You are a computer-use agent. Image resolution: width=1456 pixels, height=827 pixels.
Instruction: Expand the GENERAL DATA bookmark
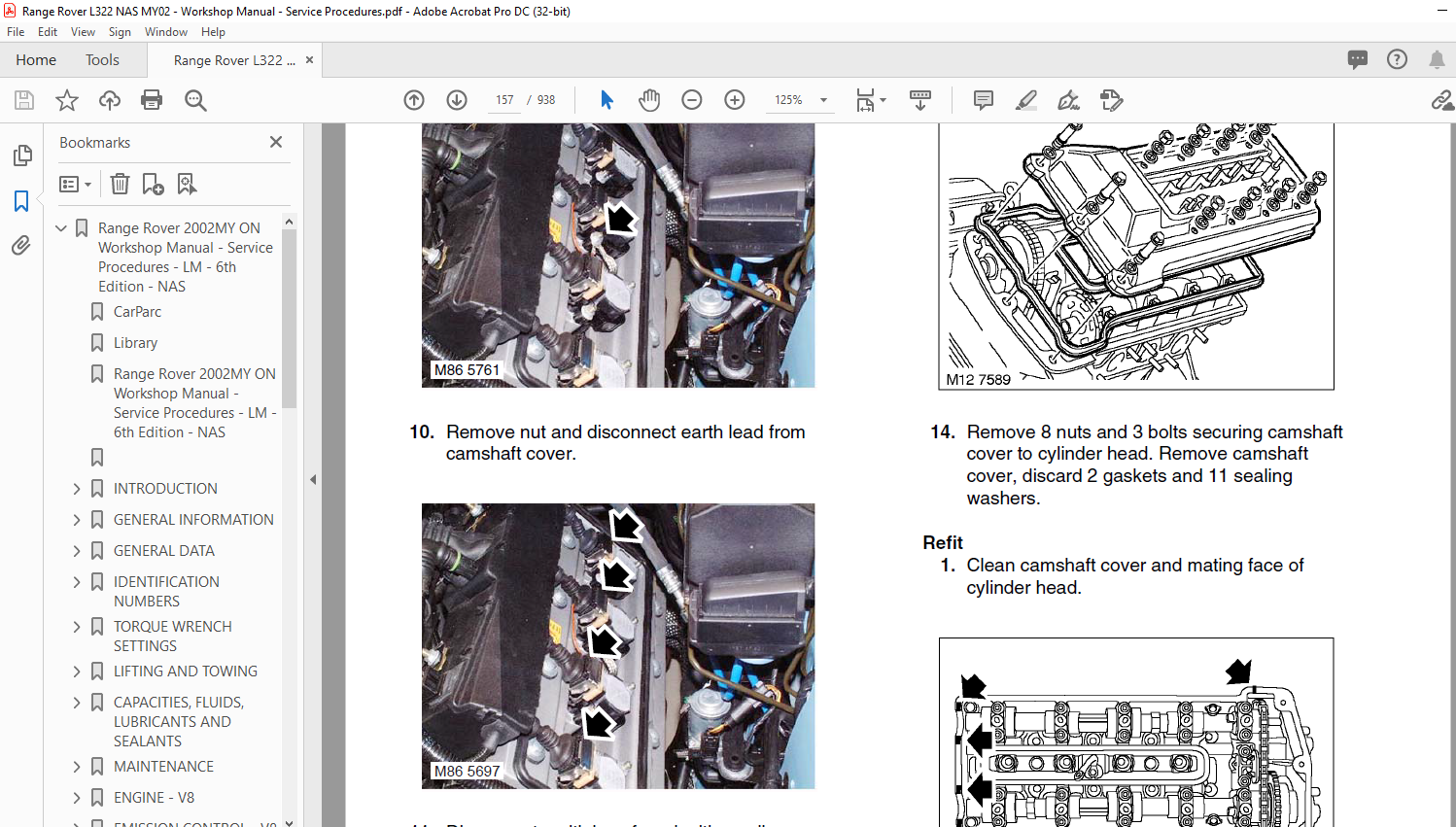coord(77,551)
